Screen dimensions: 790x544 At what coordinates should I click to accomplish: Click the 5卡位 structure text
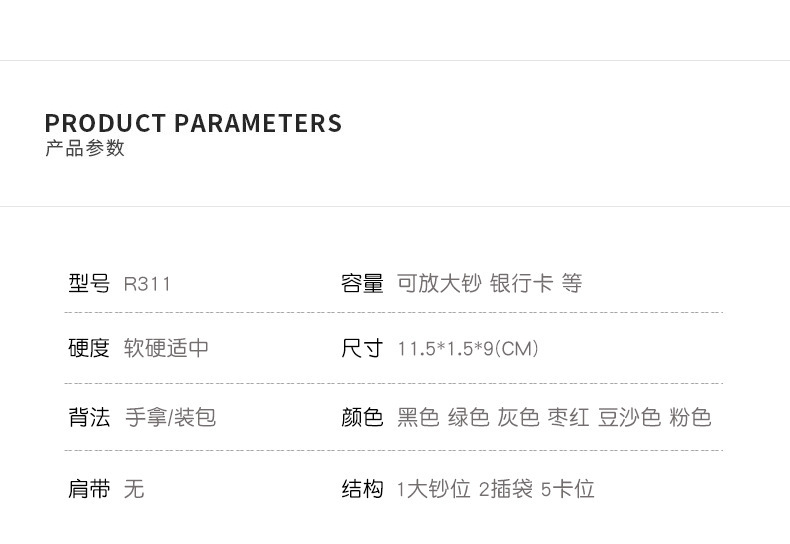pyautogui.click(x=567, y=489)
